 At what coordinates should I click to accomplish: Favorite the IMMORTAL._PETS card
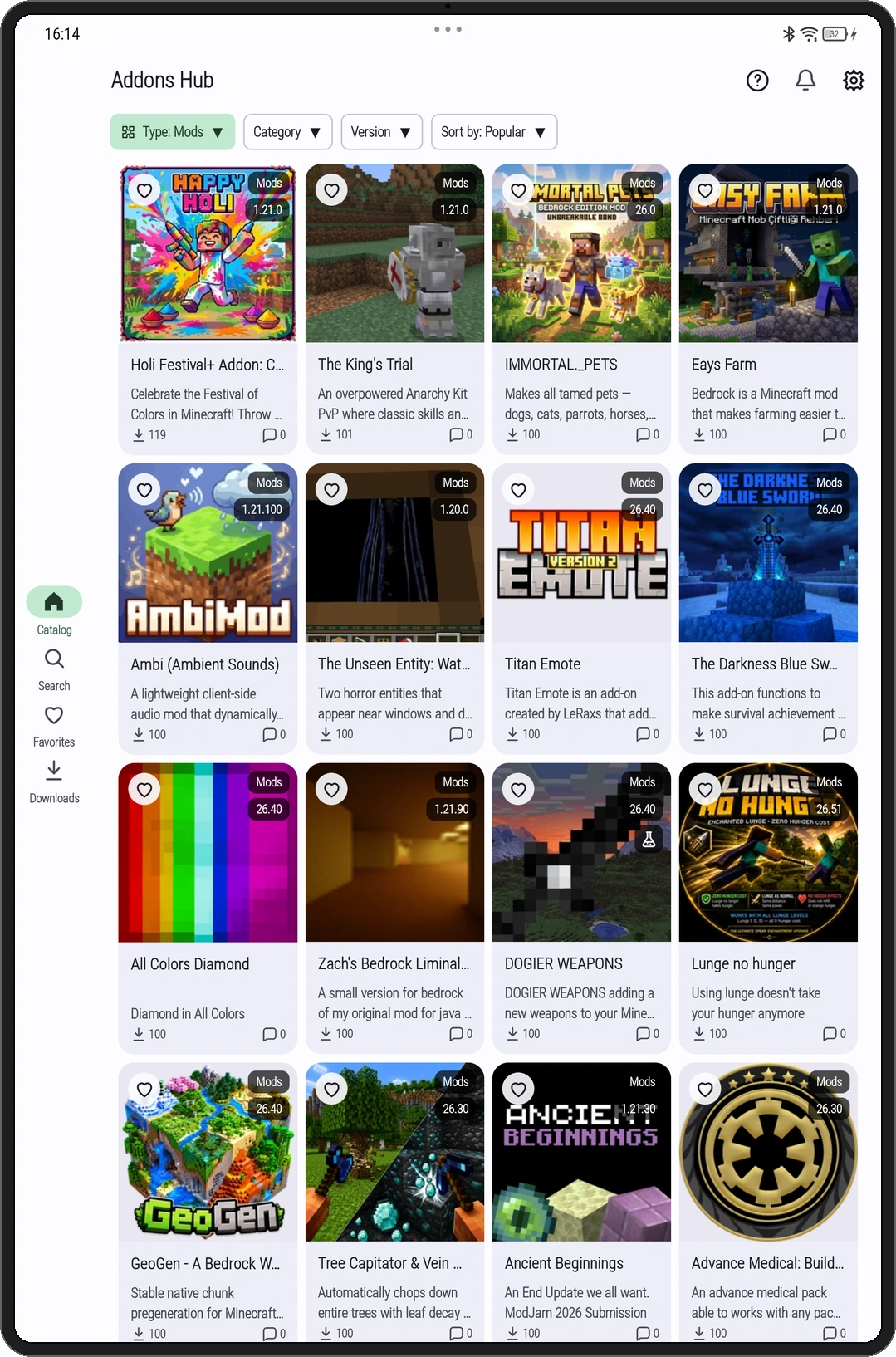518,190
